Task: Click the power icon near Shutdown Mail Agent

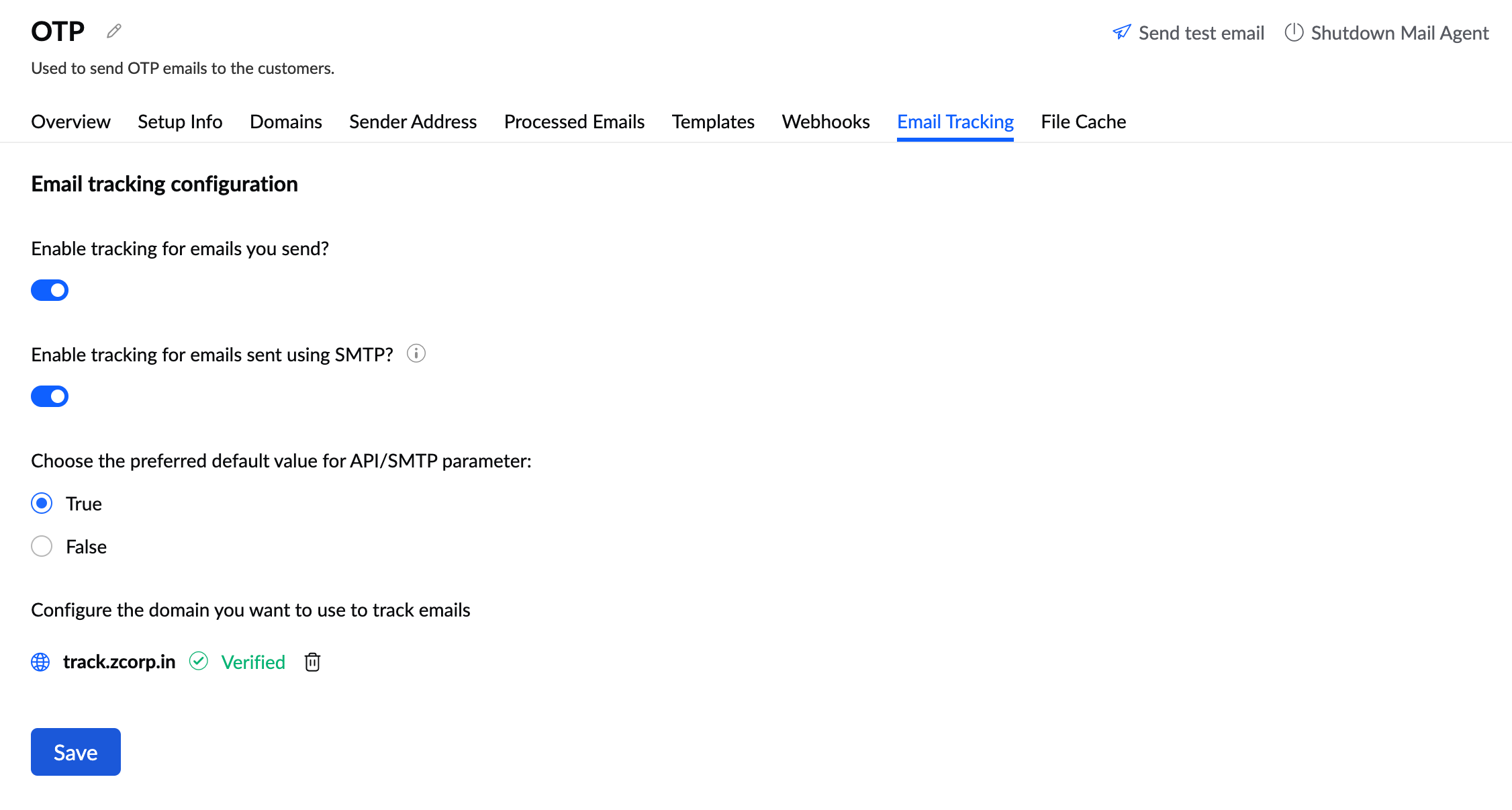Action: (x=1293, y=32)
